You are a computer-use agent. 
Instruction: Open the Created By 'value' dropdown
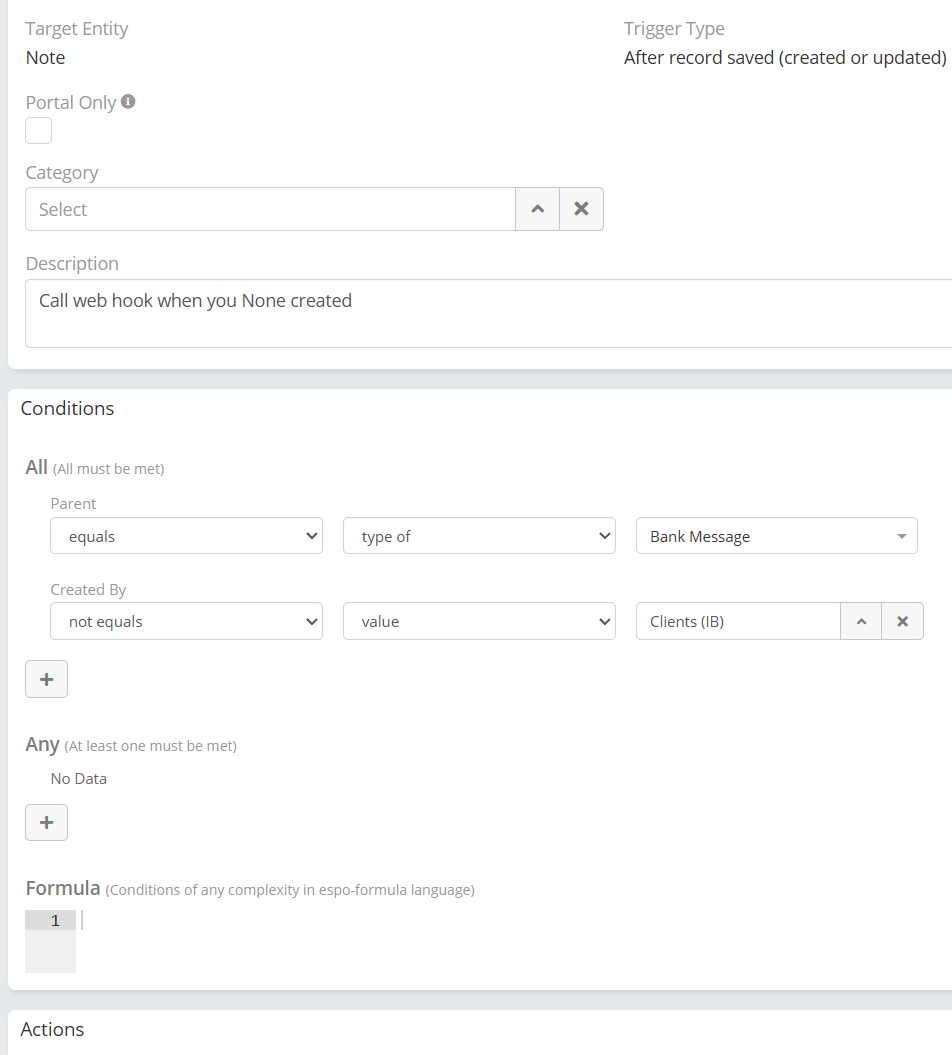click(479, 621)
